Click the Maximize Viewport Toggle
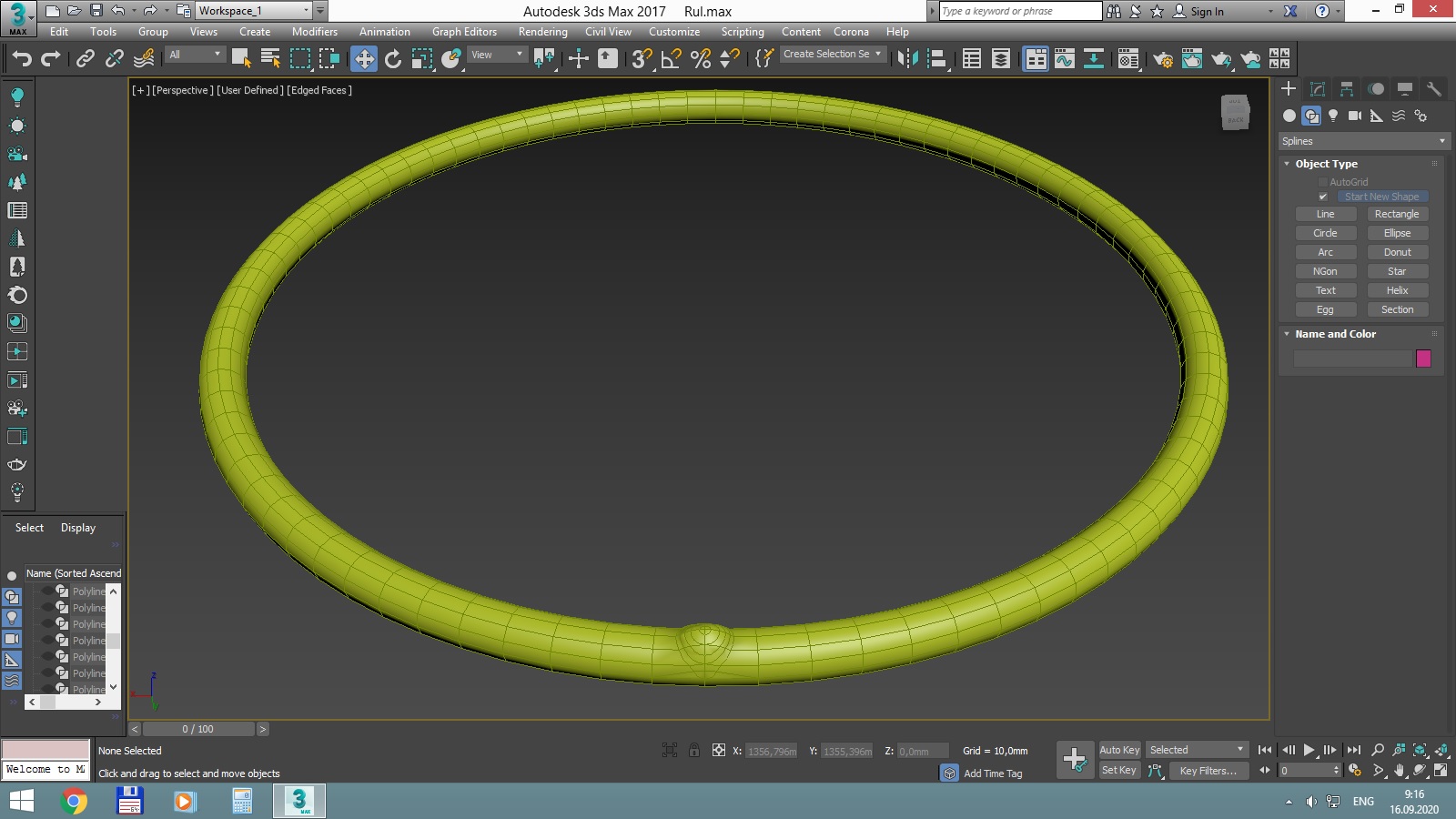1456x819 pixels. (1441, 770)
